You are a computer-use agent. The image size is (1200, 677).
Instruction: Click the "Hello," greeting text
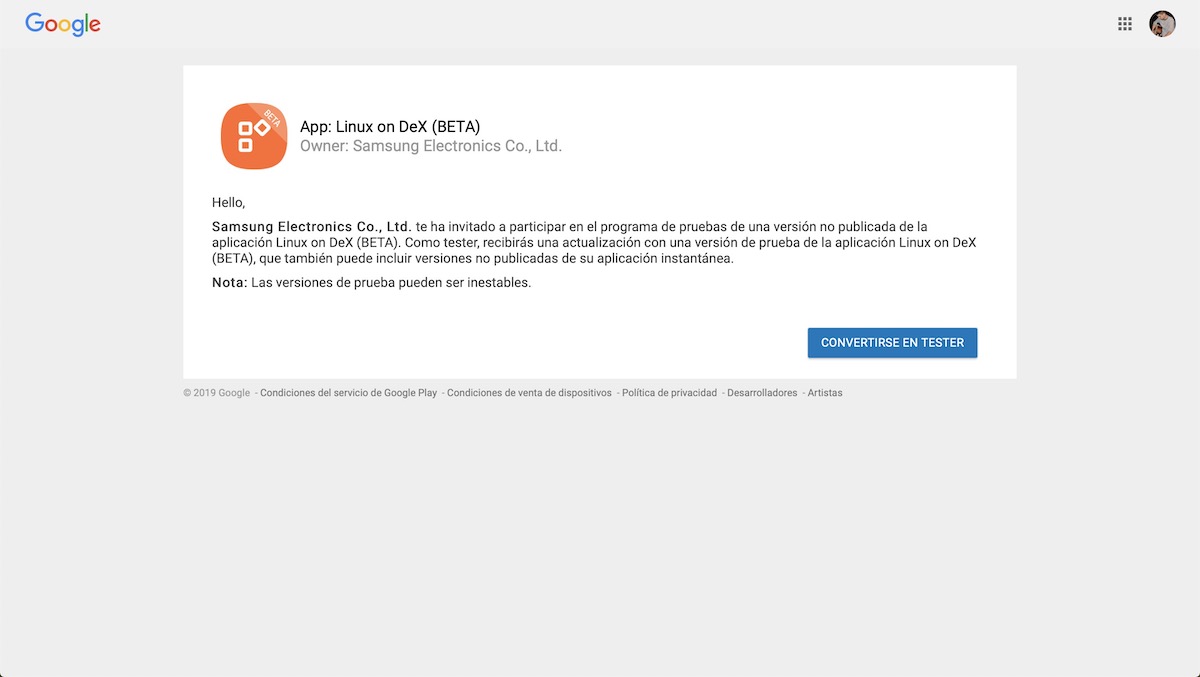pyautogui.click(x=227, y=200)
